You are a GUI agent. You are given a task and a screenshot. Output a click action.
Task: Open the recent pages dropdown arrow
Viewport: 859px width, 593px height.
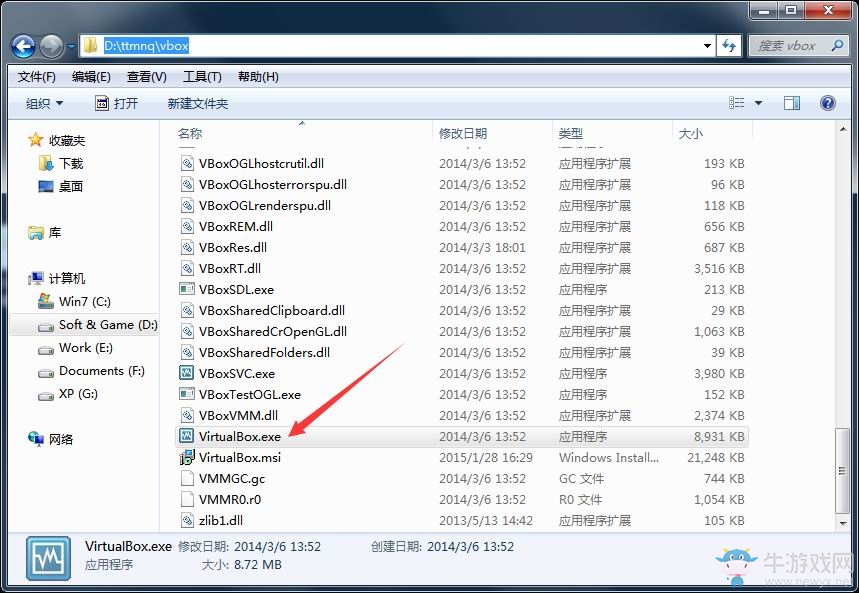point(71,47)
